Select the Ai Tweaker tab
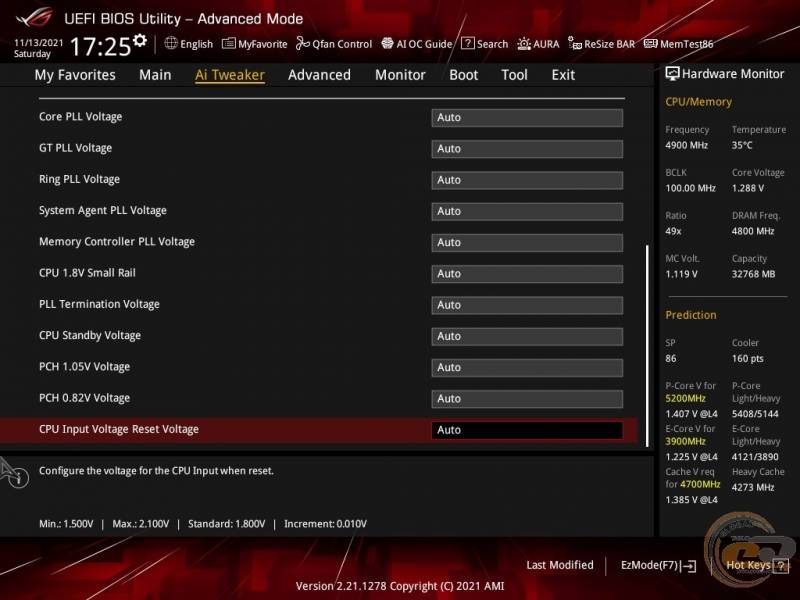The height and width of the screenshot is (600, 800). click(x=230, y=75)
